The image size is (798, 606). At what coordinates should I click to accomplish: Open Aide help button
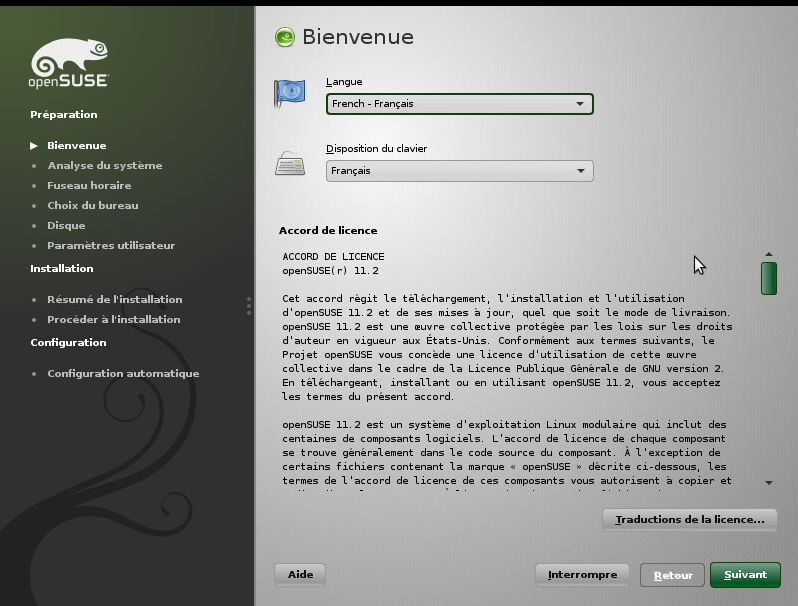pos(300,575)
